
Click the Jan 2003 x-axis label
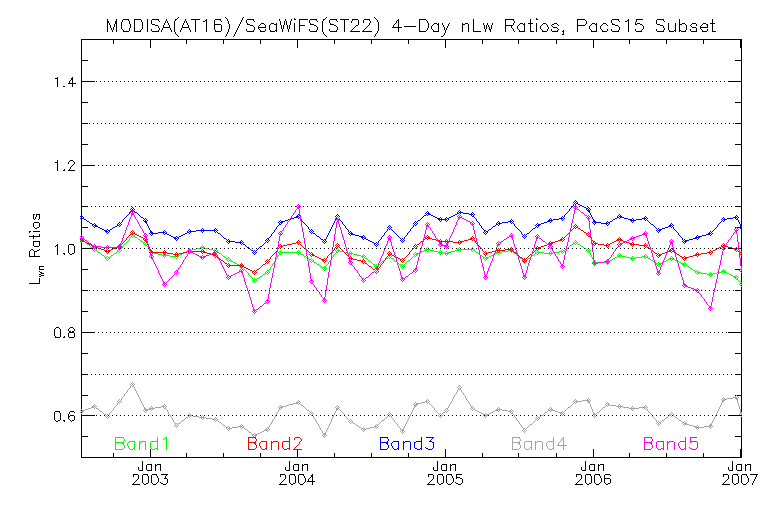click(x=149, y=473)
